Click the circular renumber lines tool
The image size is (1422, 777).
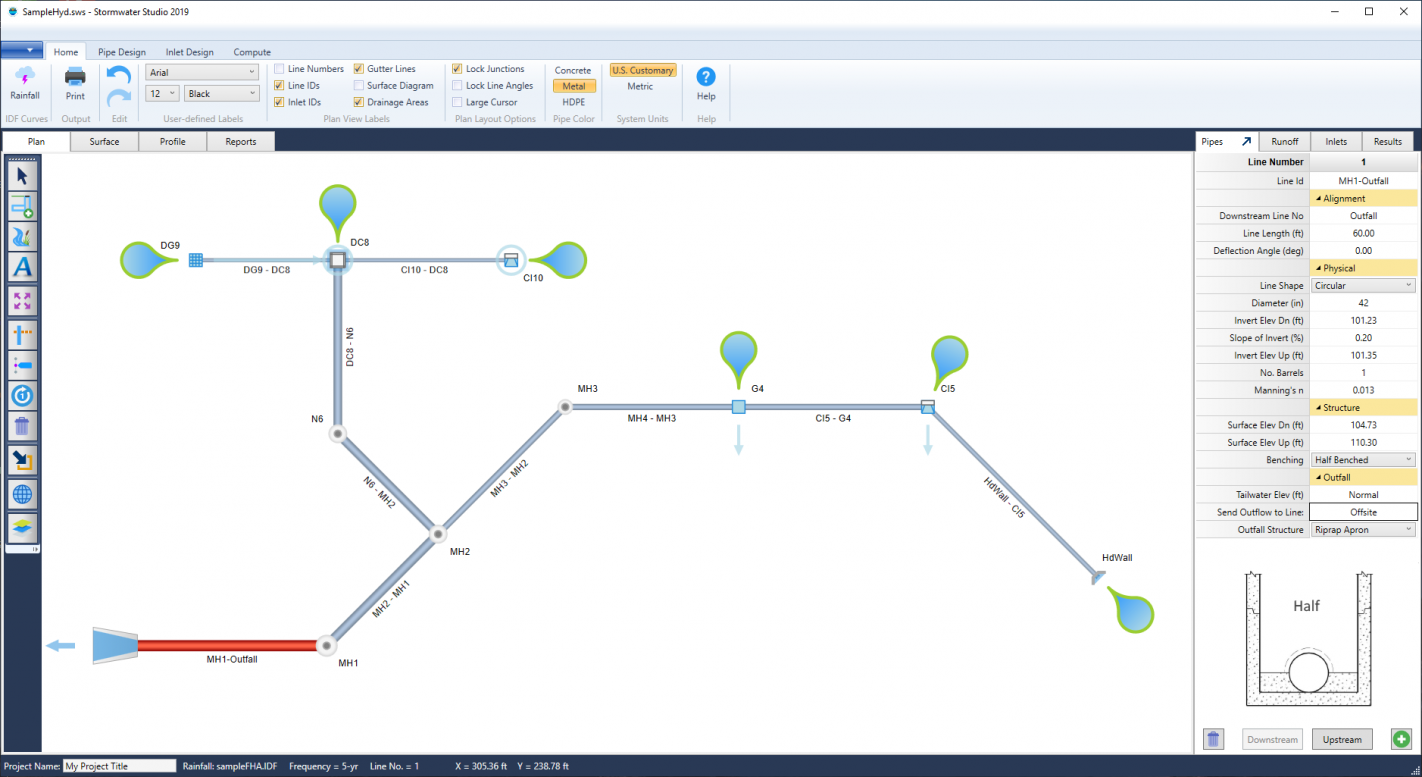[22, 396]
